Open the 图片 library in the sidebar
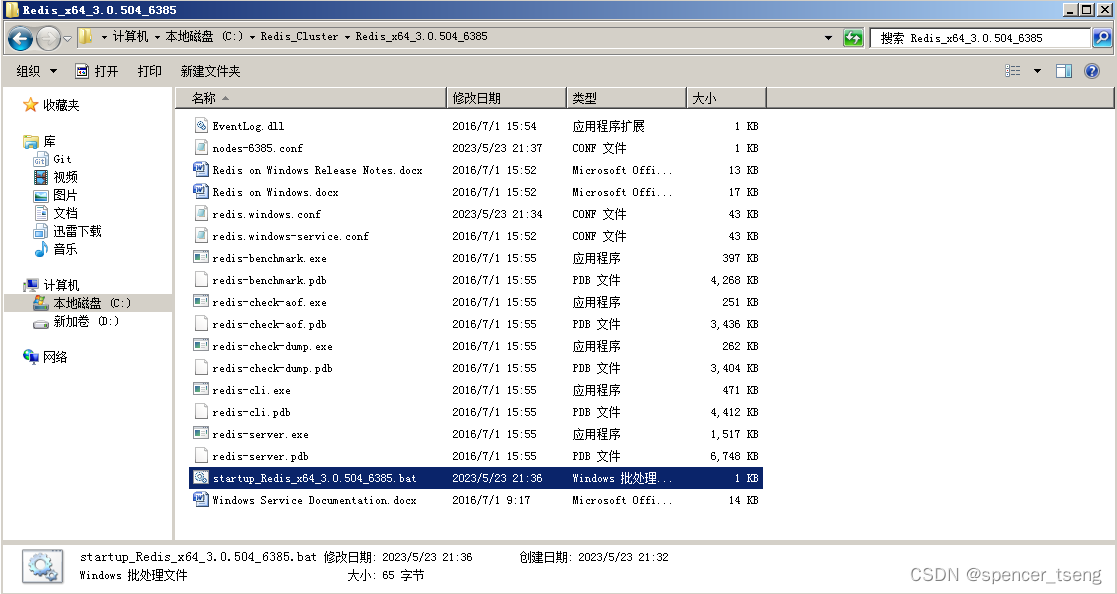 (62, 194)
